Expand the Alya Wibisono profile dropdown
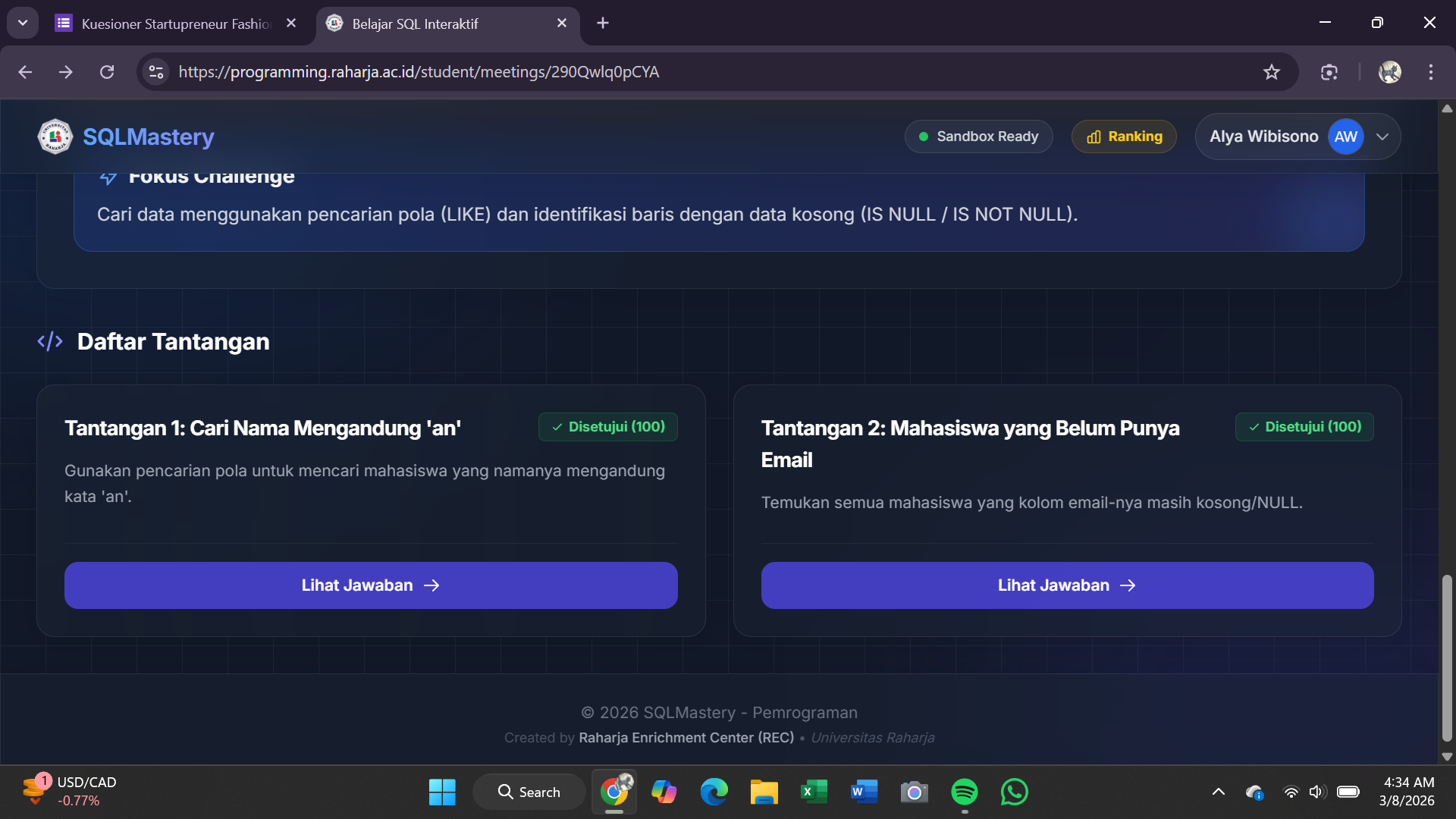Viewport: 1456px width, 819px height. pyautogui.click(x=1382, y=136)
